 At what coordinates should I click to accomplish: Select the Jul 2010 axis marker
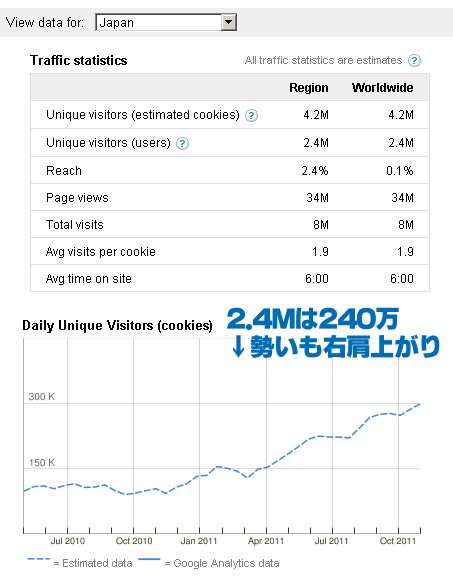click(x=68, y=541)
